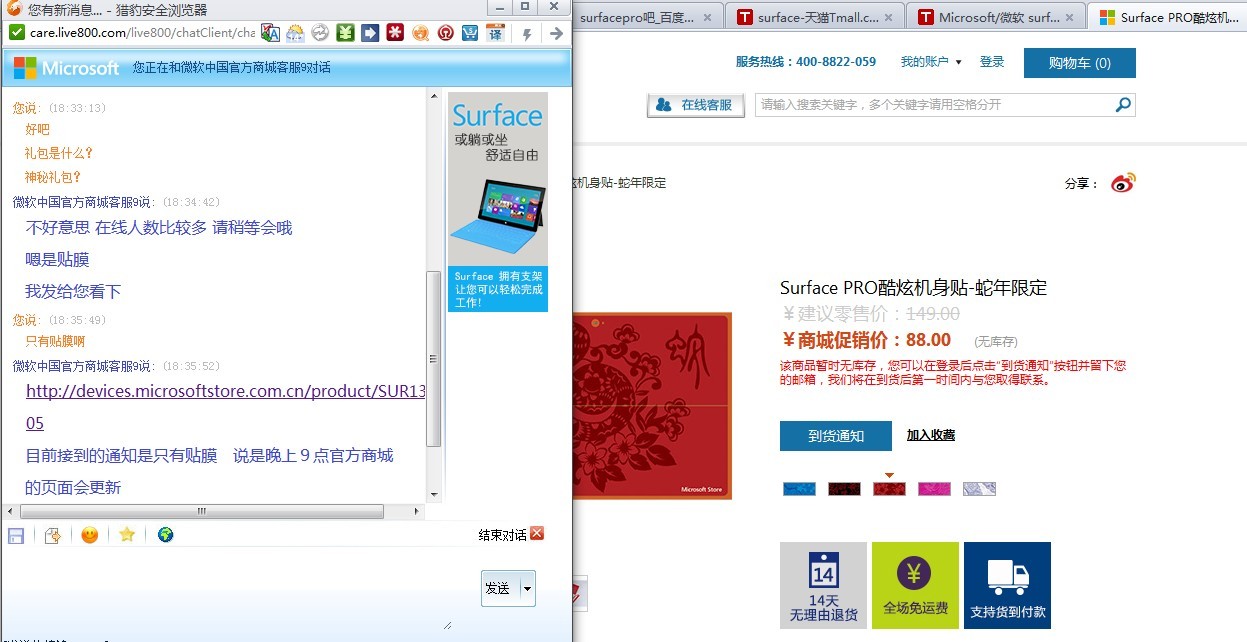Click the chat horizontal scroll left arrow
This screenshot has height=642, width=1247.
tap(12, 511)
